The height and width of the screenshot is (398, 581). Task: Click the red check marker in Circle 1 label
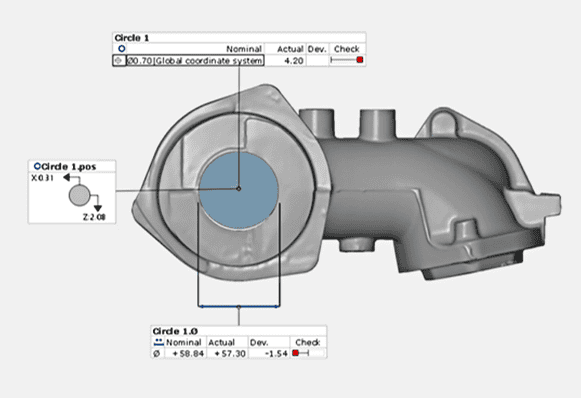[359, 60]
